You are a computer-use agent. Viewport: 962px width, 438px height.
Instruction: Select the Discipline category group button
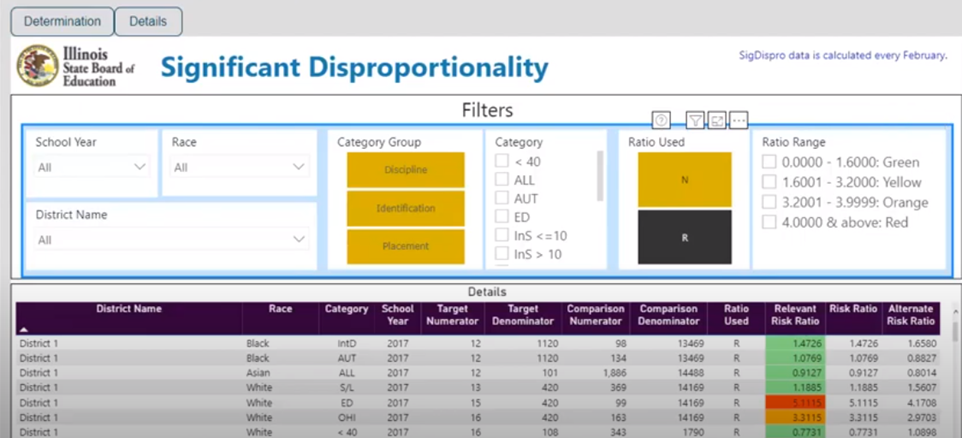[405, 170]
